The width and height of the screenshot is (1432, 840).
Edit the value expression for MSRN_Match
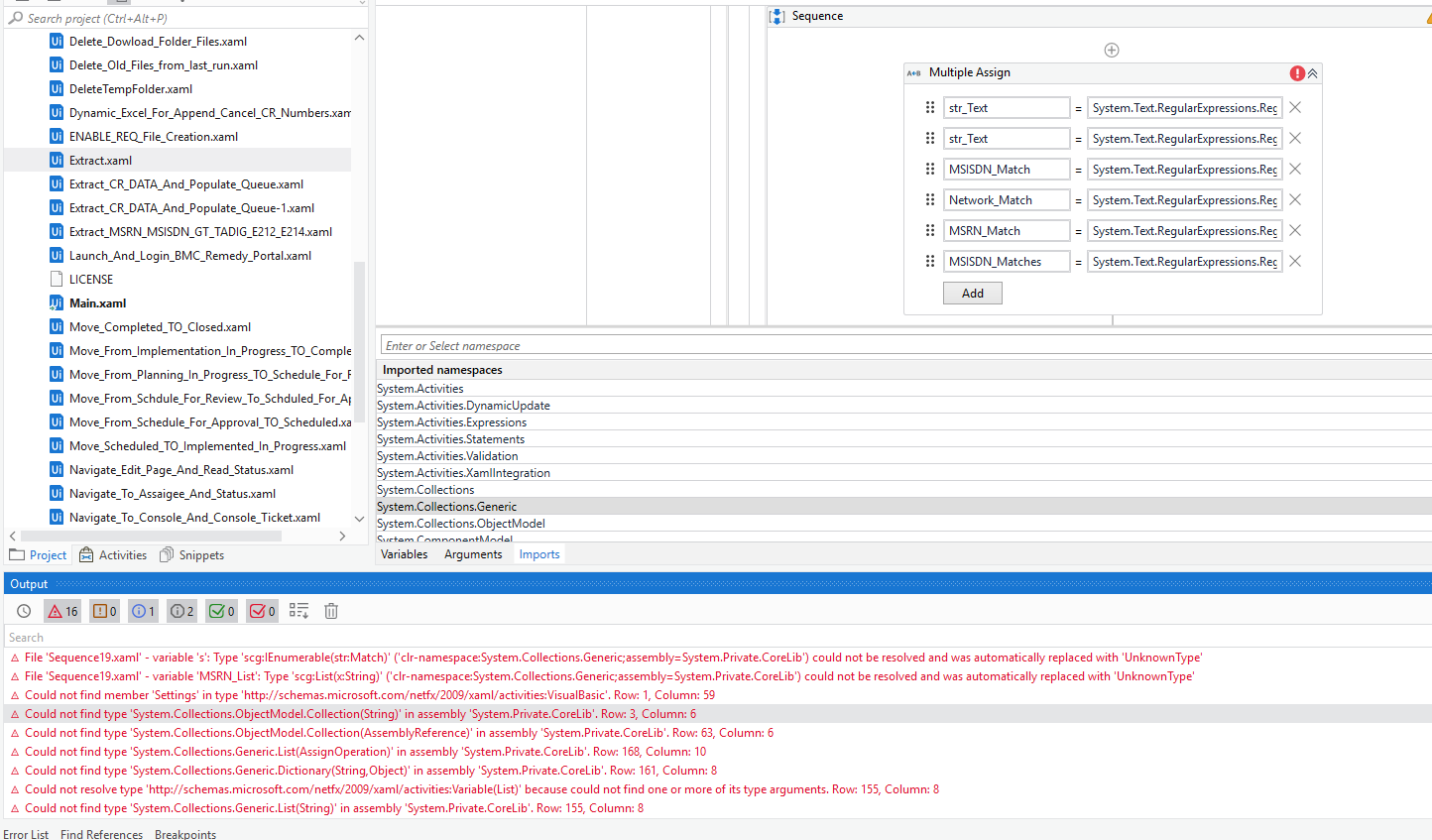tap(1184, 231)
